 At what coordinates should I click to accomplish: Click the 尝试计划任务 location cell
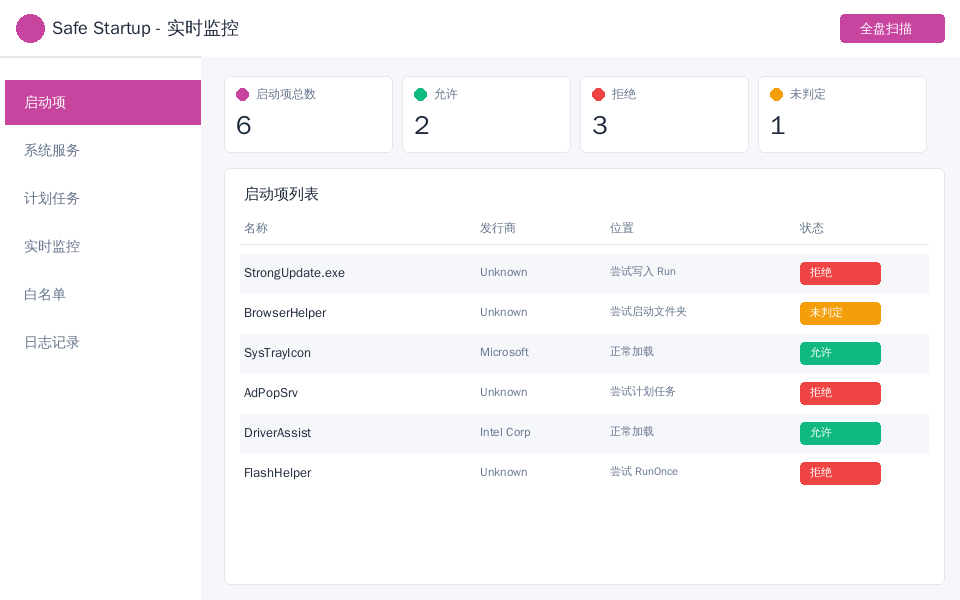(x=643, y=392)
